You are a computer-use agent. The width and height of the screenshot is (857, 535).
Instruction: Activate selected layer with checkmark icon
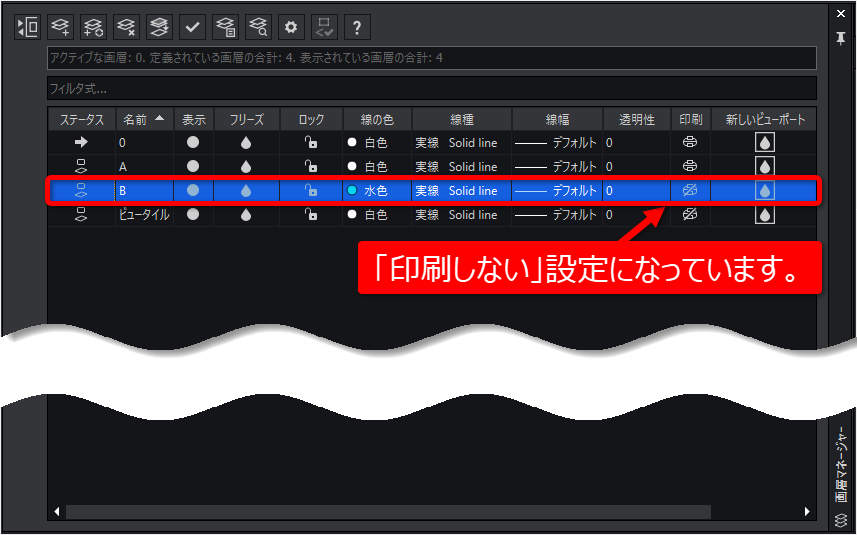pos(192,27)
